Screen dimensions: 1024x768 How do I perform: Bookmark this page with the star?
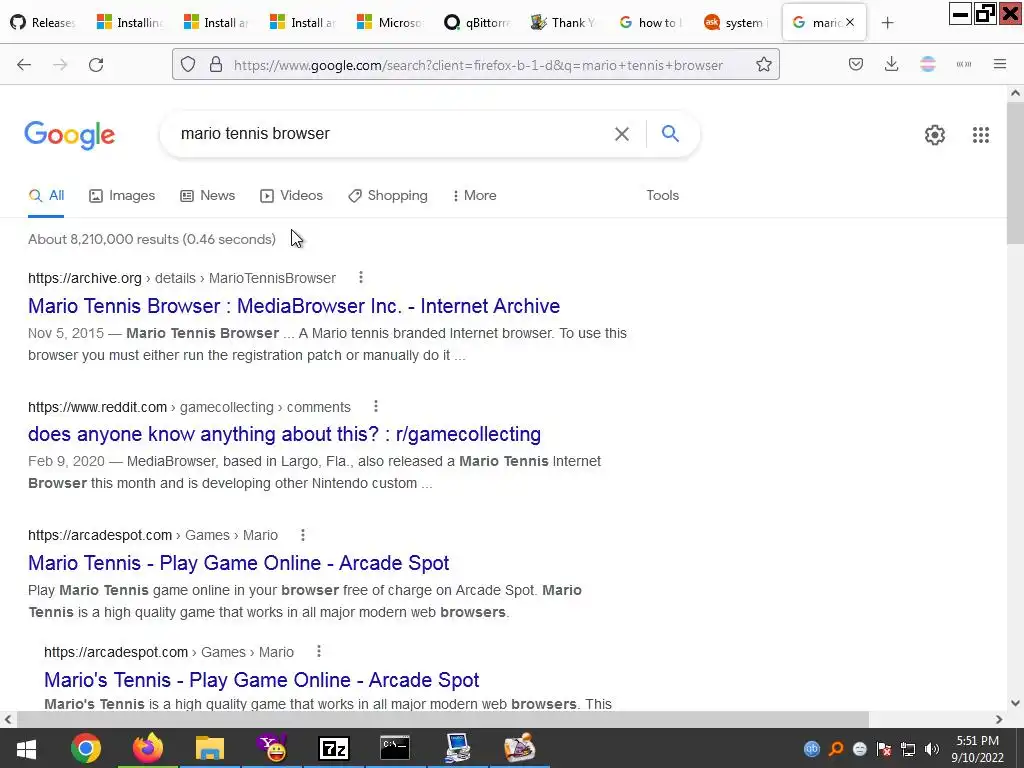763,65
